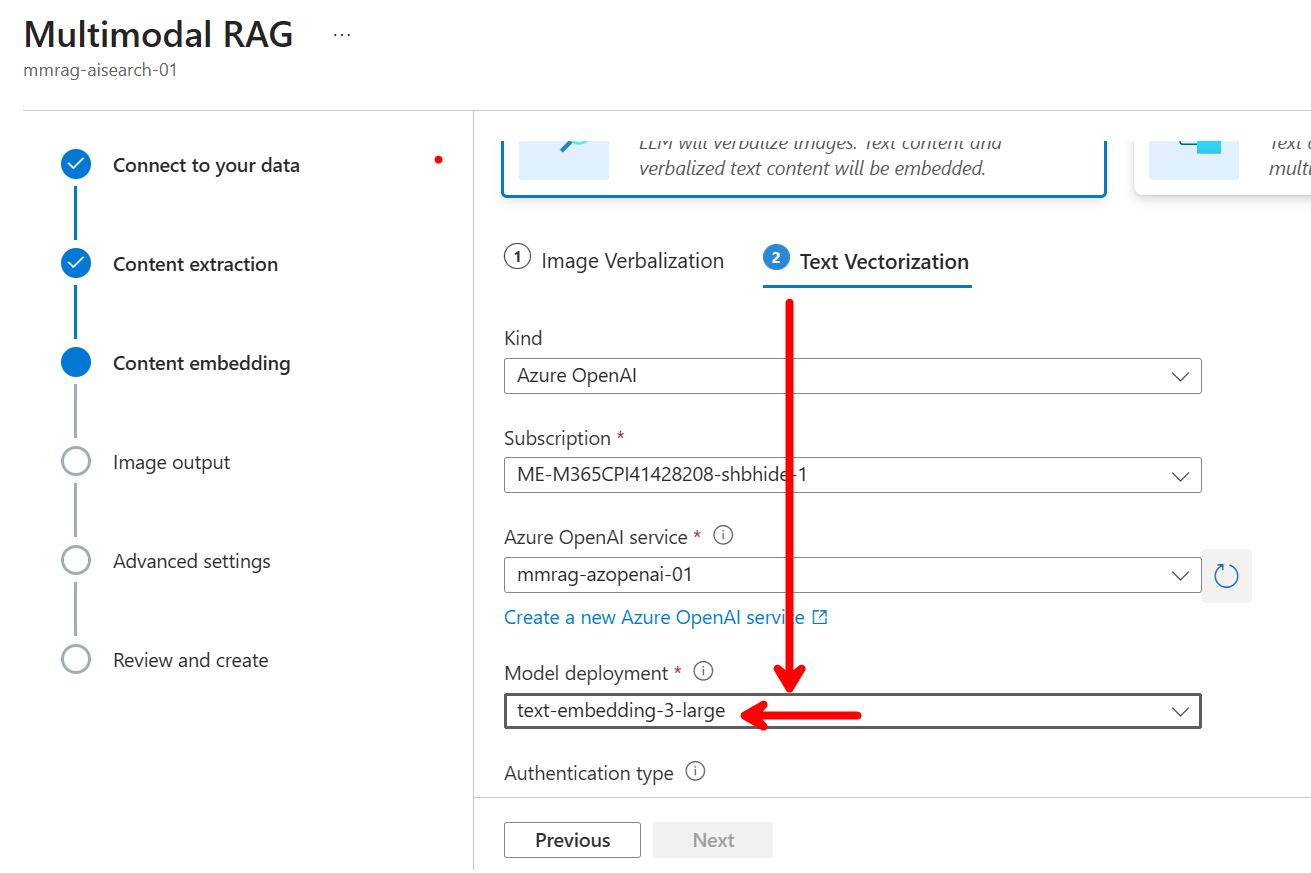Image resolution: width=1311 pixels, height=873 pixels.
Task: Click the Next button
Action: click(x=713, y=840)
